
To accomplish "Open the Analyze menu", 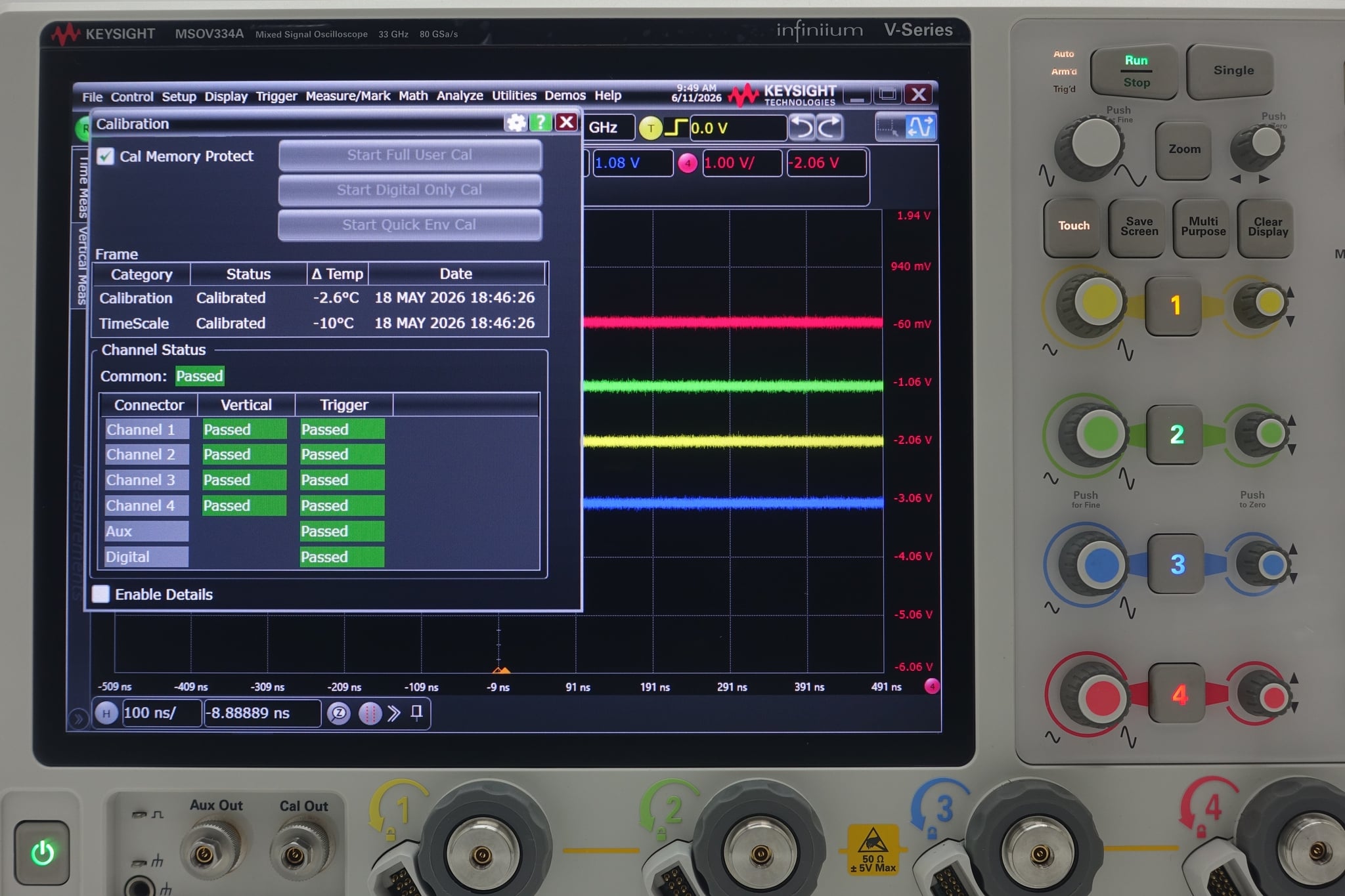I will coord(460,96).
